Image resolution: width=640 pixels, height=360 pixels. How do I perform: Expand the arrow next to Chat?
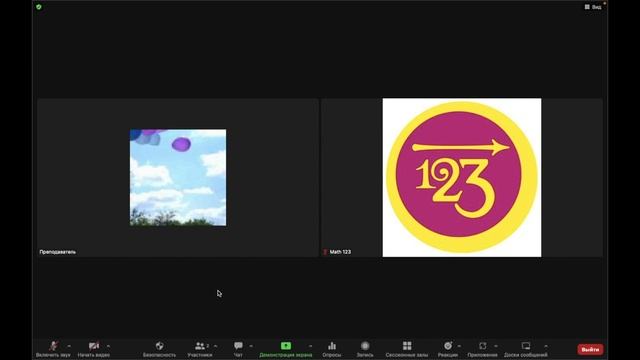point(251,346)
